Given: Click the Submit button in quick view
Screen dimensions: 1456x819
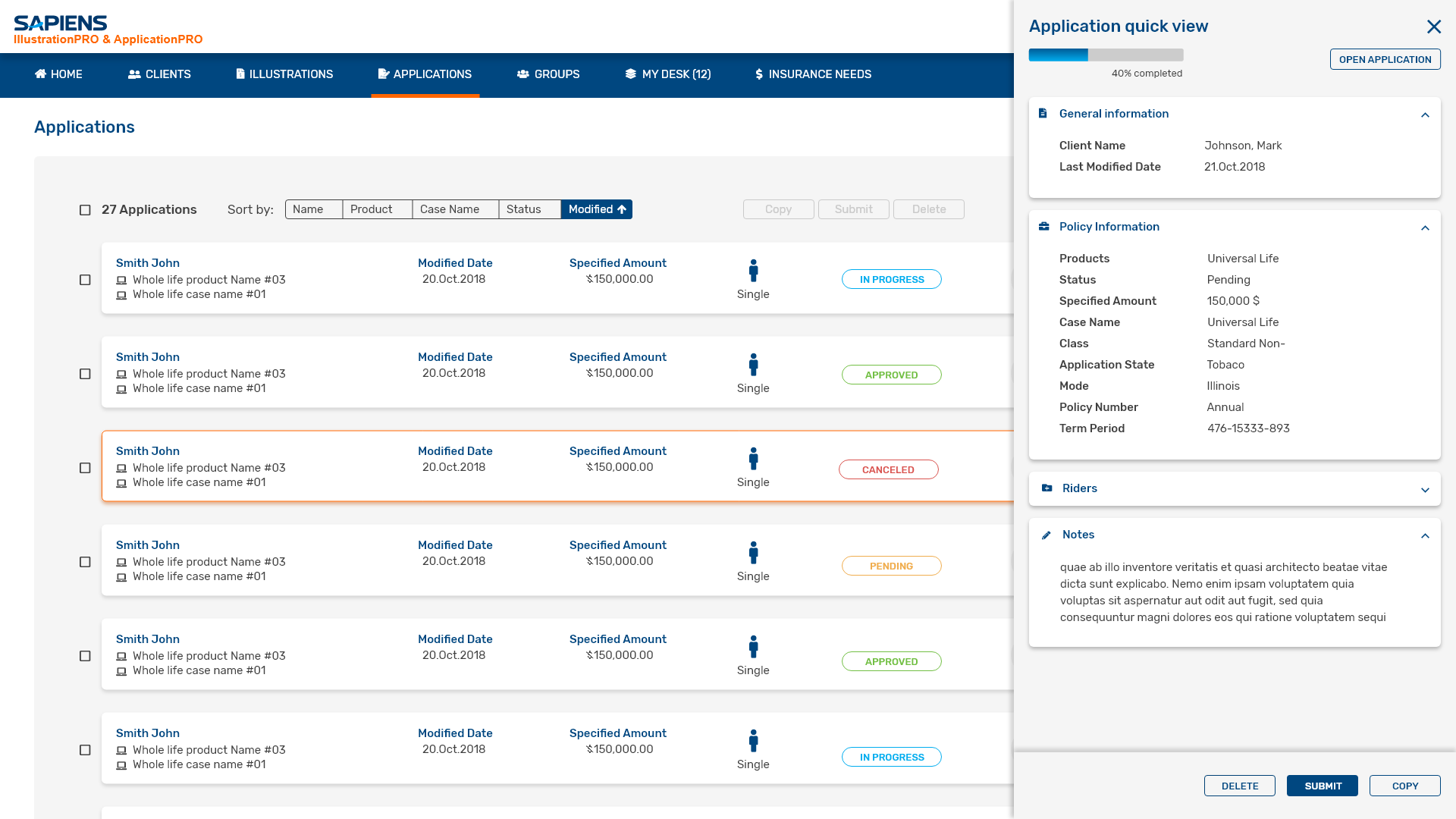Looking at the screenshot, I should (1322, 786).
